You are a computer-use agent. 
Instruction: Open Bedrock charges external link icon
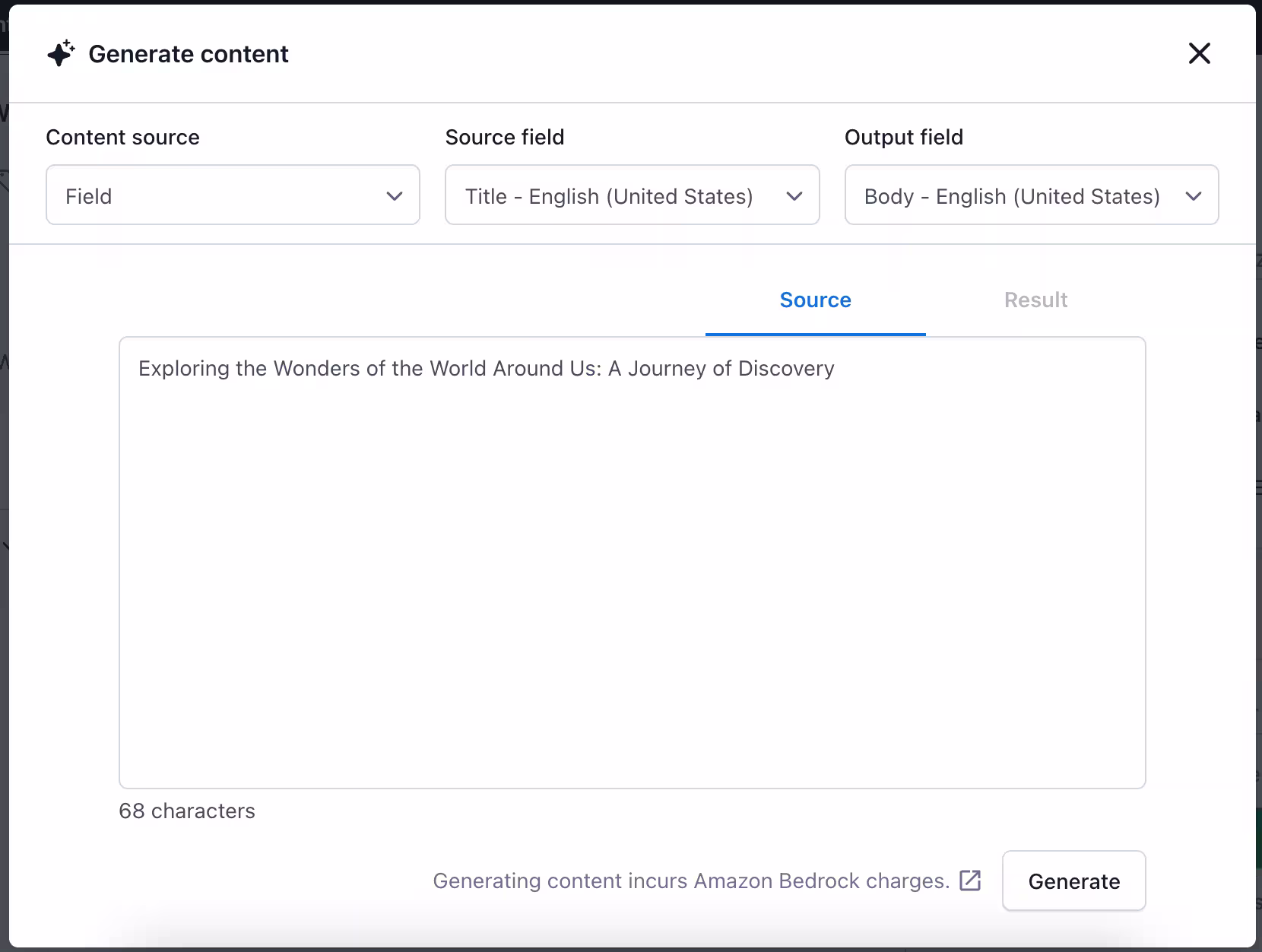coord(970,881)
